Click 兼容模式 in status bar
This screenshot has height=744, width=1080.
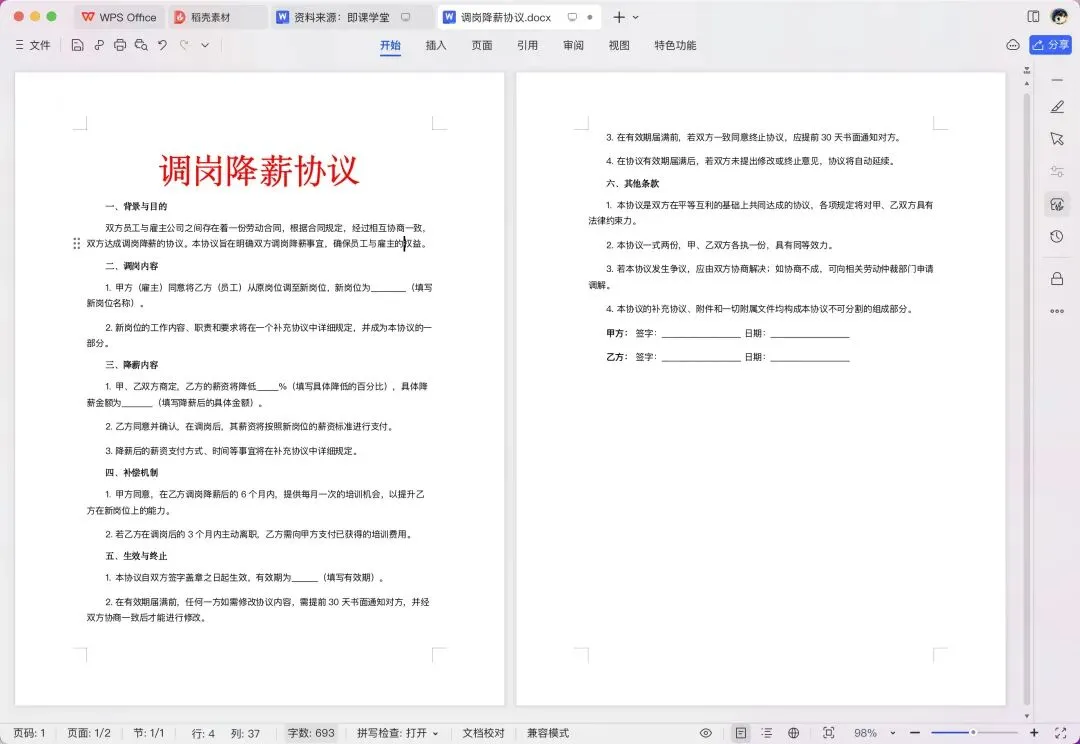coord(548,733)
